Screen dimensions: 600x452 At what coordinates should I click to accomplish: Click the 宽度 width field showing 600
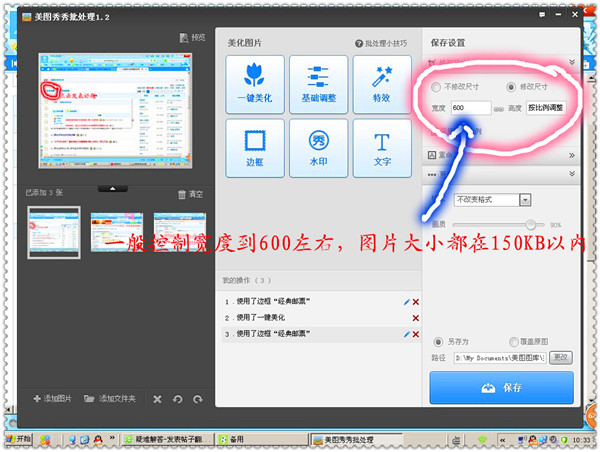pos(471,108)
